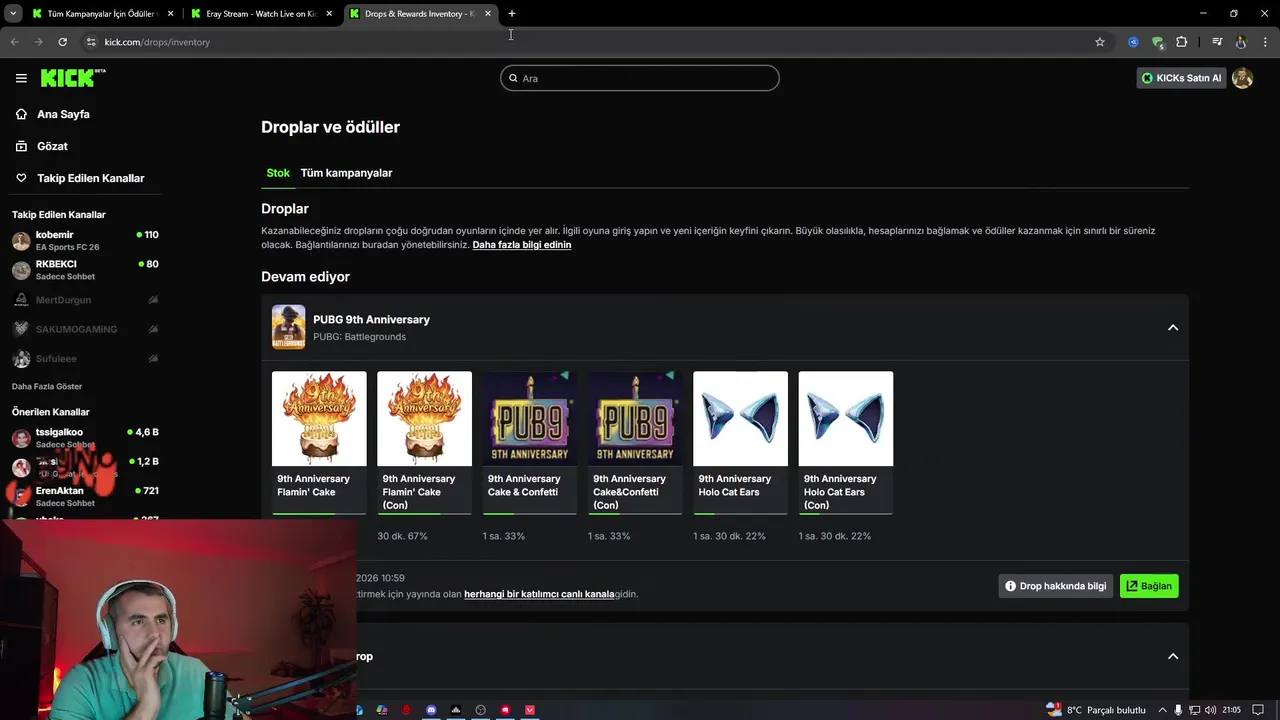This screenshot has height=720, width=1280.
Task: Bookmark this page with star icon
Action: (x=1100, y=42)
